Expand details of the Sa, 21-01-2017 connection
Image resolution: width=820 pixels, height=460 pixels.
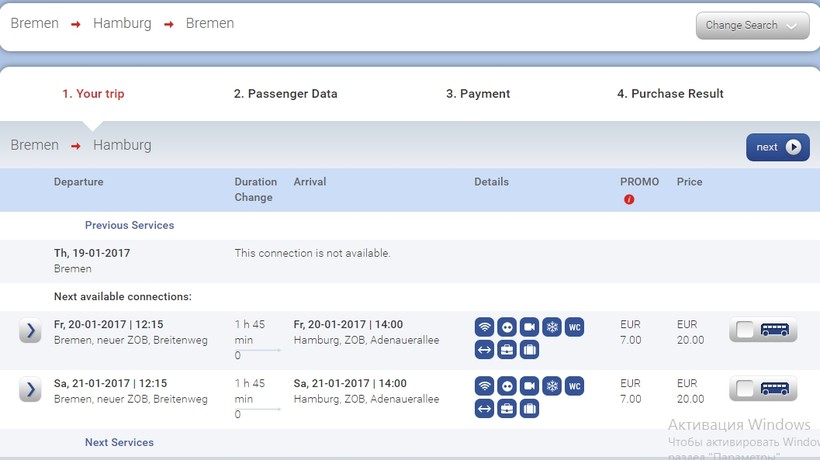pos(30,389)
